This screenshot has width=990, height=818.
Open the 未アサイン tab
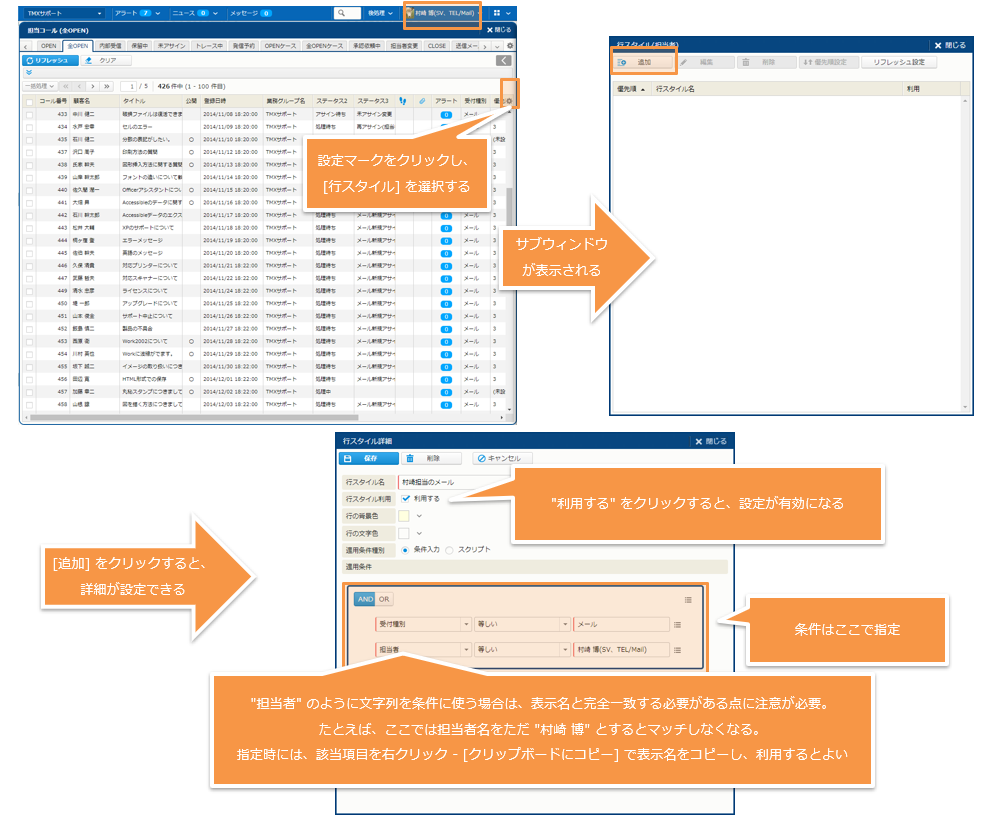170,46
